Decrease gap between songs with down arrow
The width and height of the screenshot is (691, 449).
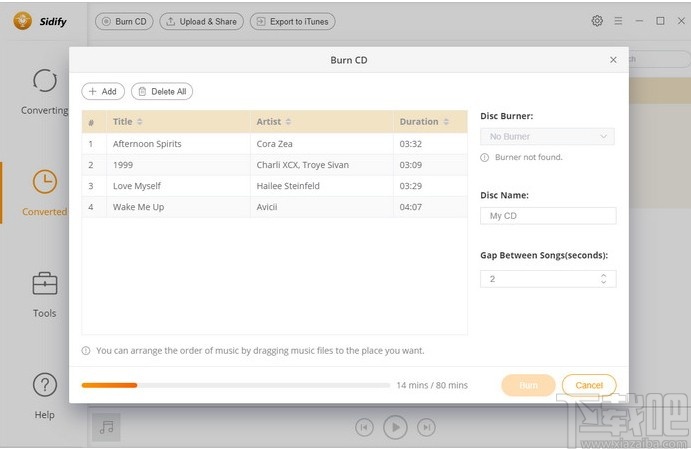[603, 282]
